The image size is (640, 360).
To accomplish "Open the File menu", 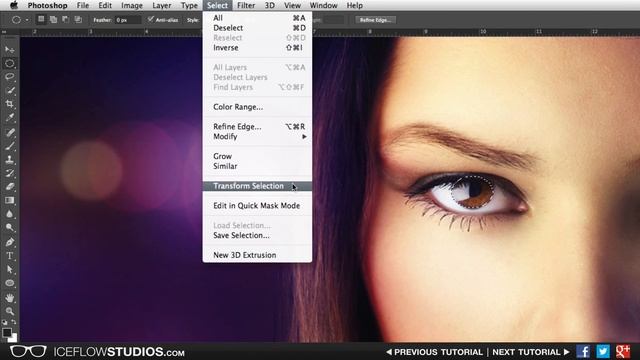I will point(83,5).
